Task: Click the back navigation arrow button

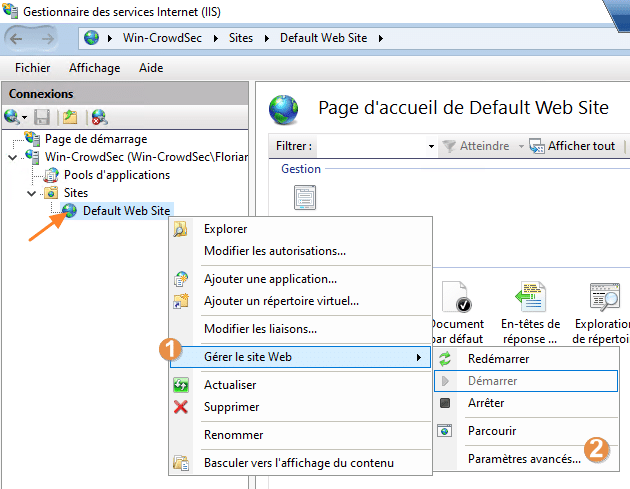Action: [22, 38]
